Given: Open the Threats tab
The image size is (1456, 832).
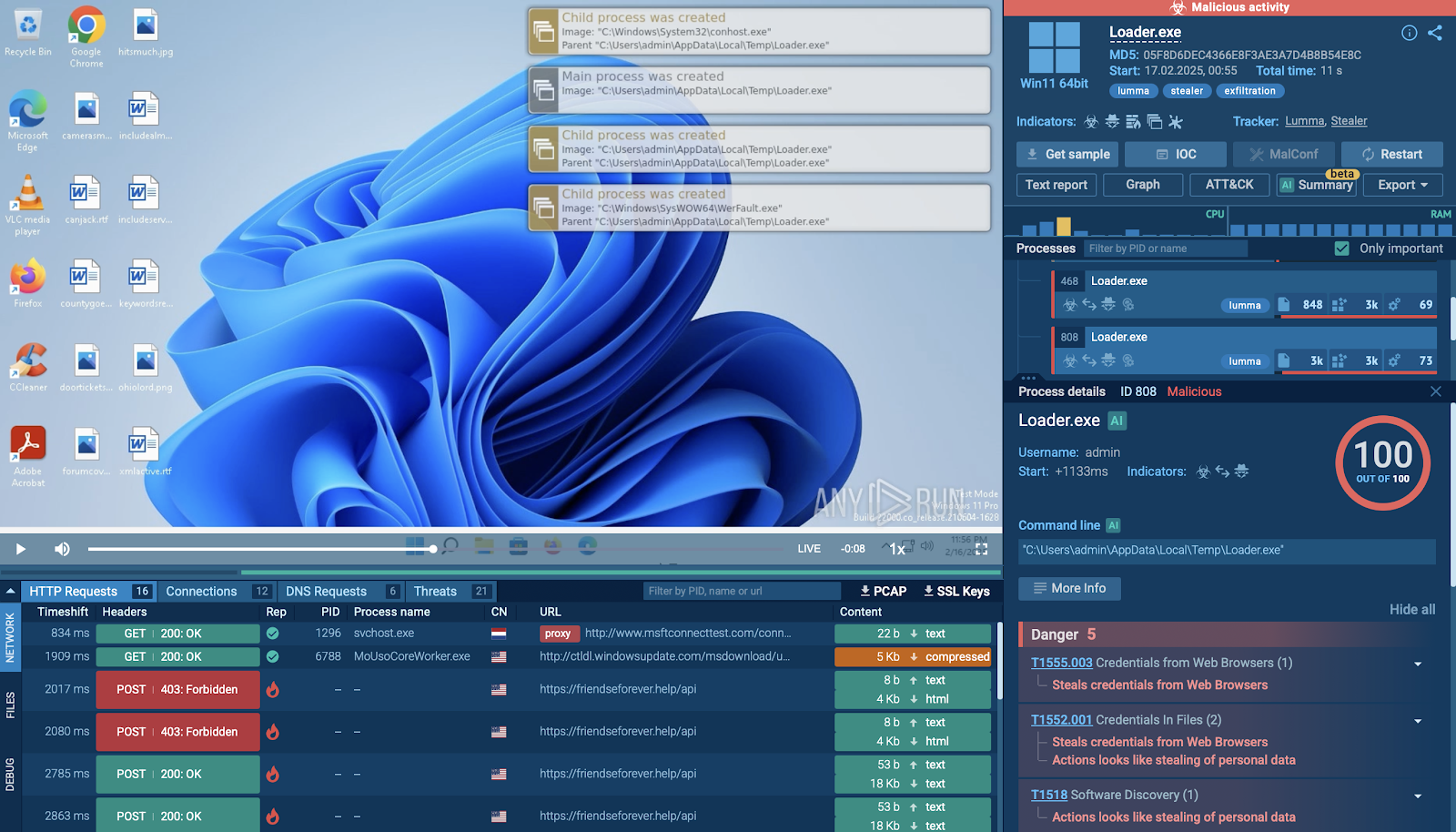Looking at the screenshot, I should pos(435,591).
